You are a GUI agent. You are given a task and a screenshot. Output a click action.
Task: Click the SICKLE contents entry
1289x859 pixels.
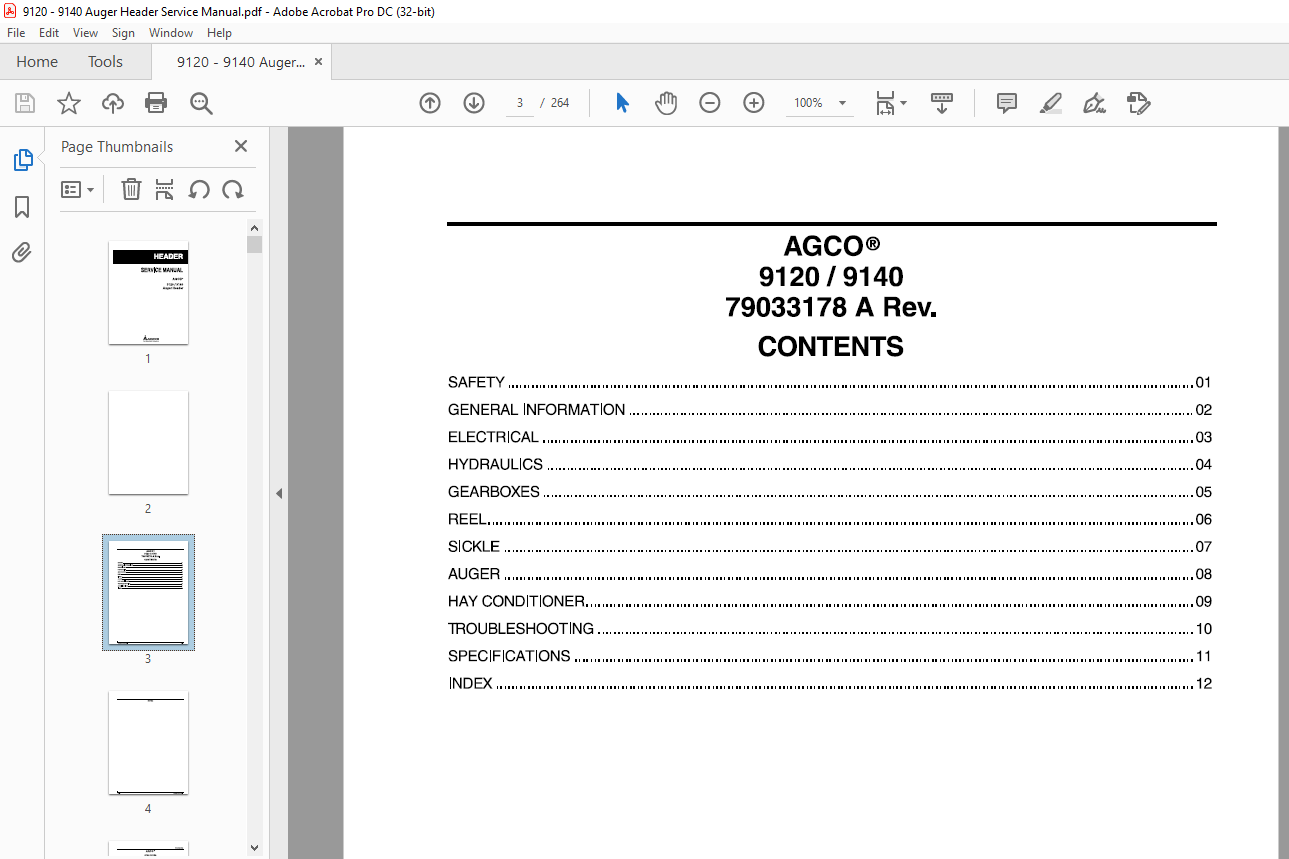[830, 547]
